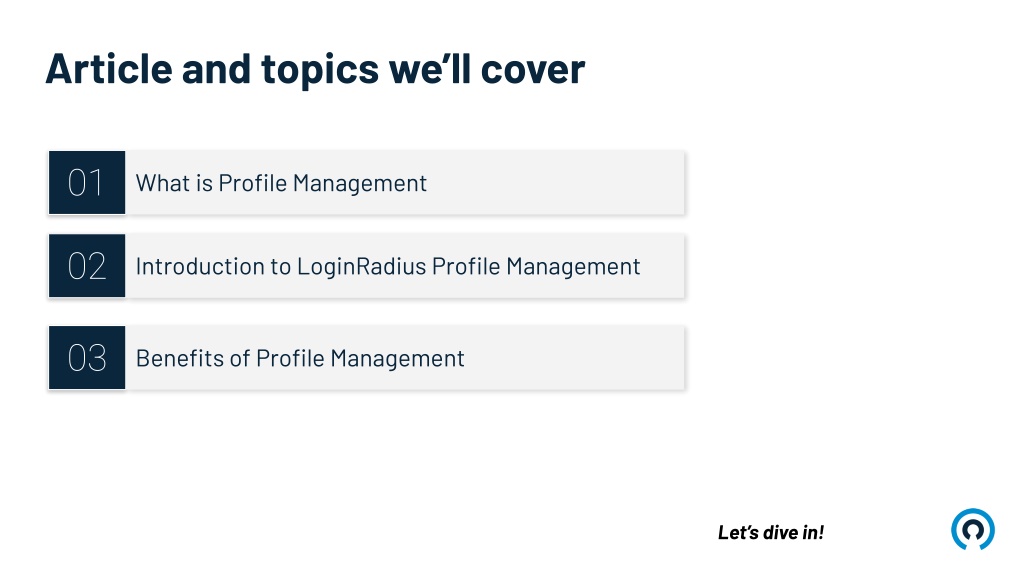Select the dark 03 number box
The image size is (1024, 576).
[87, 358]
